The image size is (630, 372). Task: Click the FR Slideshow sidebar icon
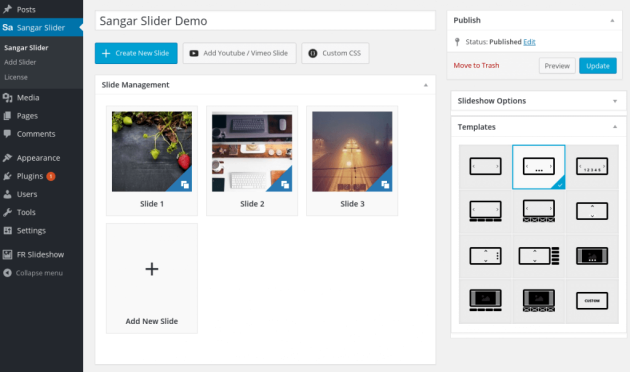(x=7, y=254)
